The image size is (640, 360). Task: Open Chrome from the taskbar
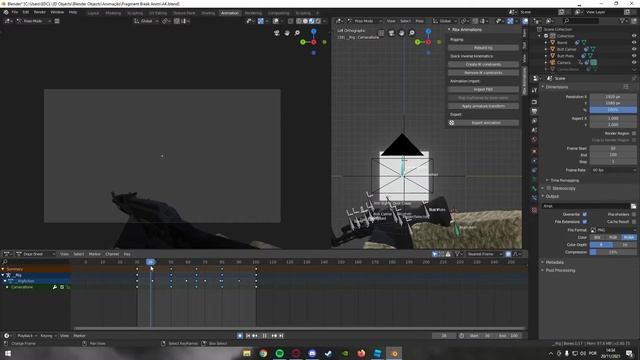[x=263, y=353]
